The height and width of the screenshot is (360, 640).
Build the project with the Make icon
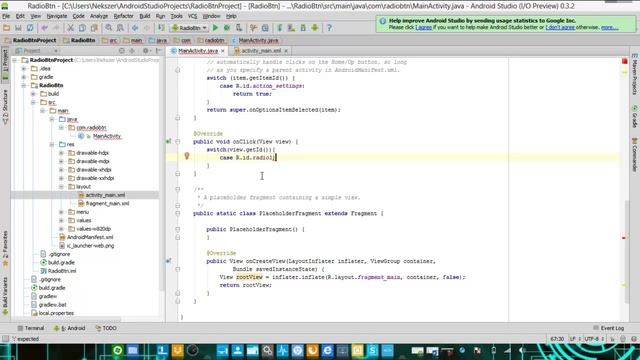161,28
